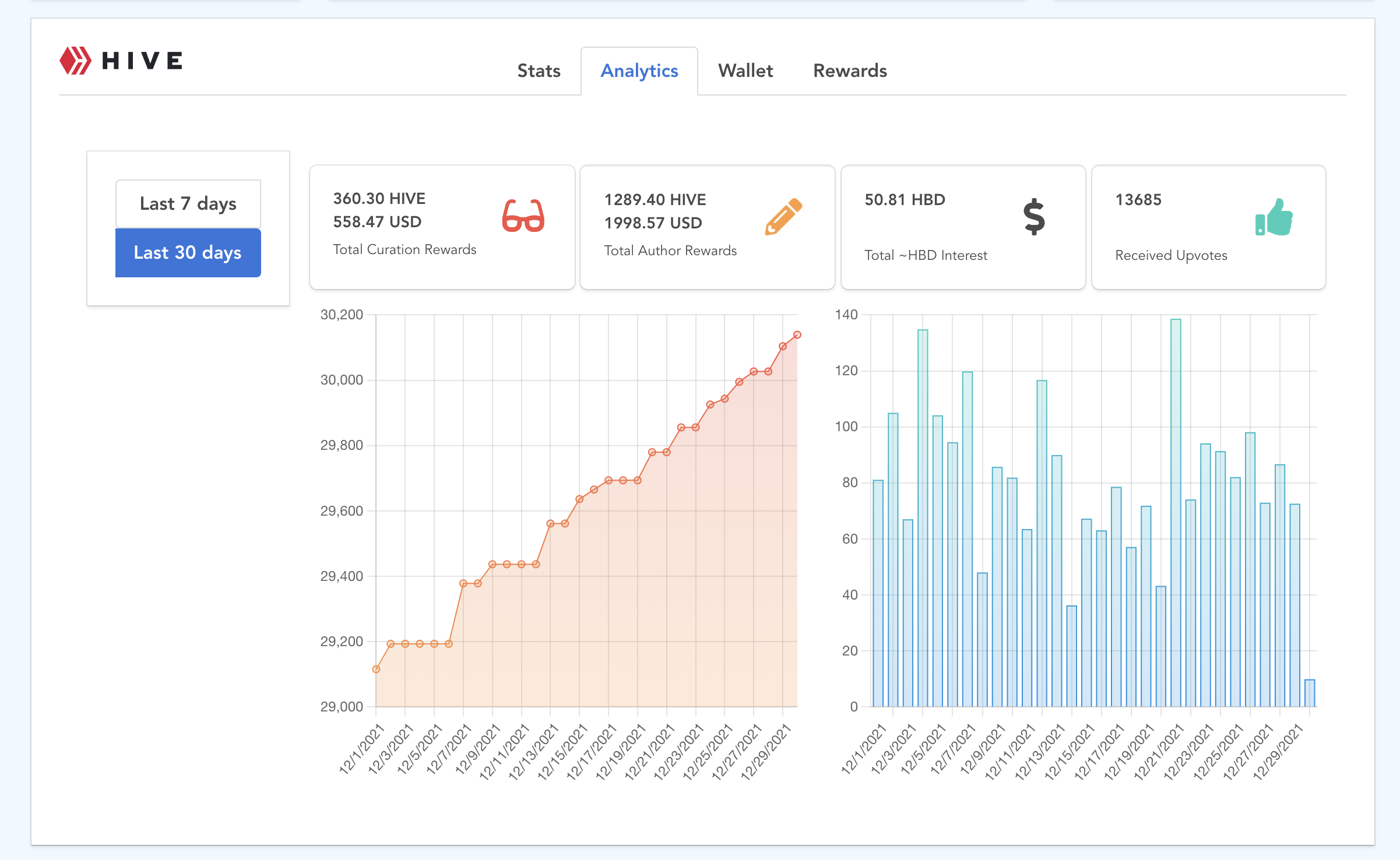
Task: Click the 30,000 axis label on line chart
Action: click(x=342, y=380)
